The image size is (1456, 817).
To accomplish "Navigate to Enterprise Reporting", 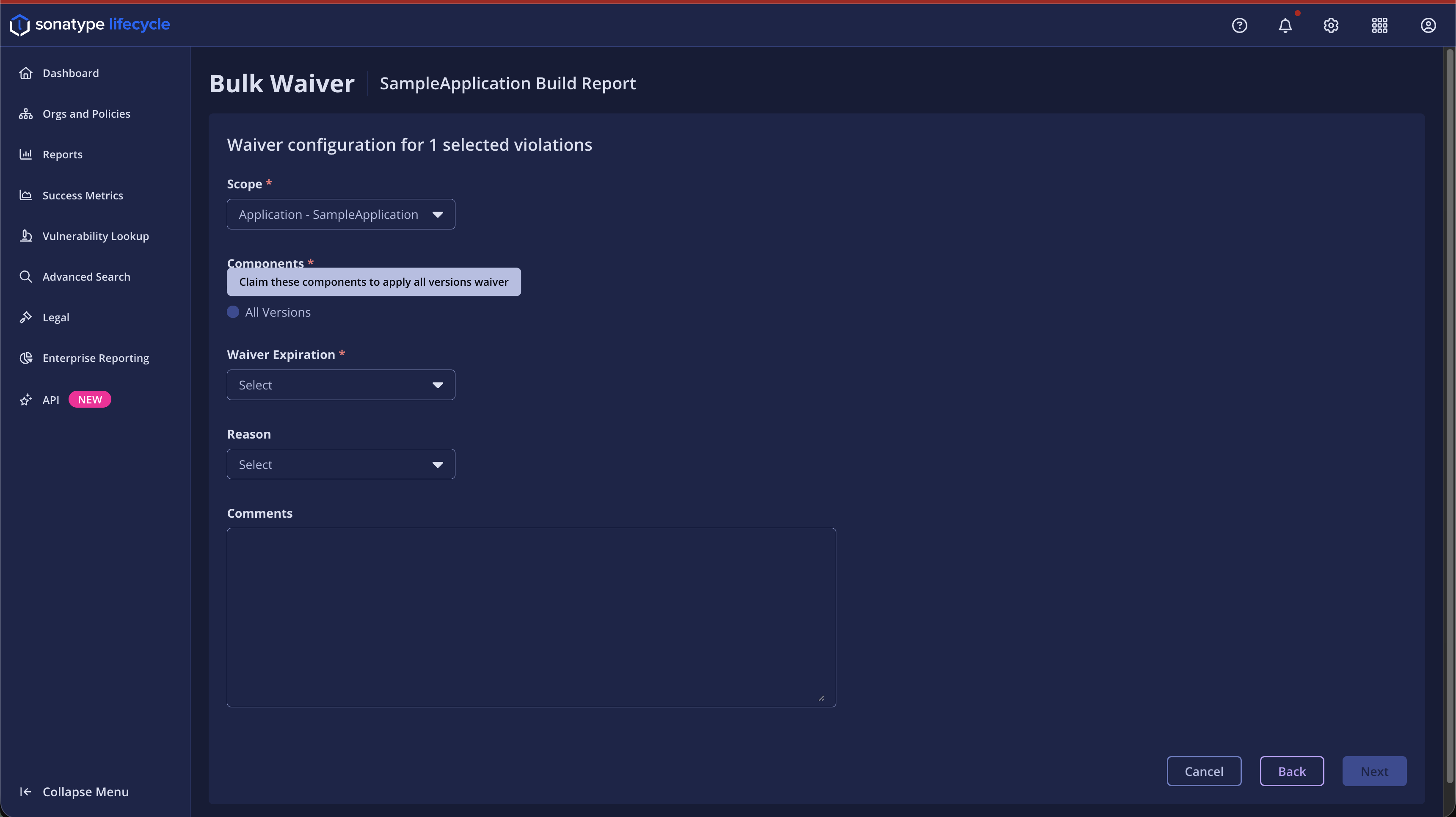I will tap(96, 358).
